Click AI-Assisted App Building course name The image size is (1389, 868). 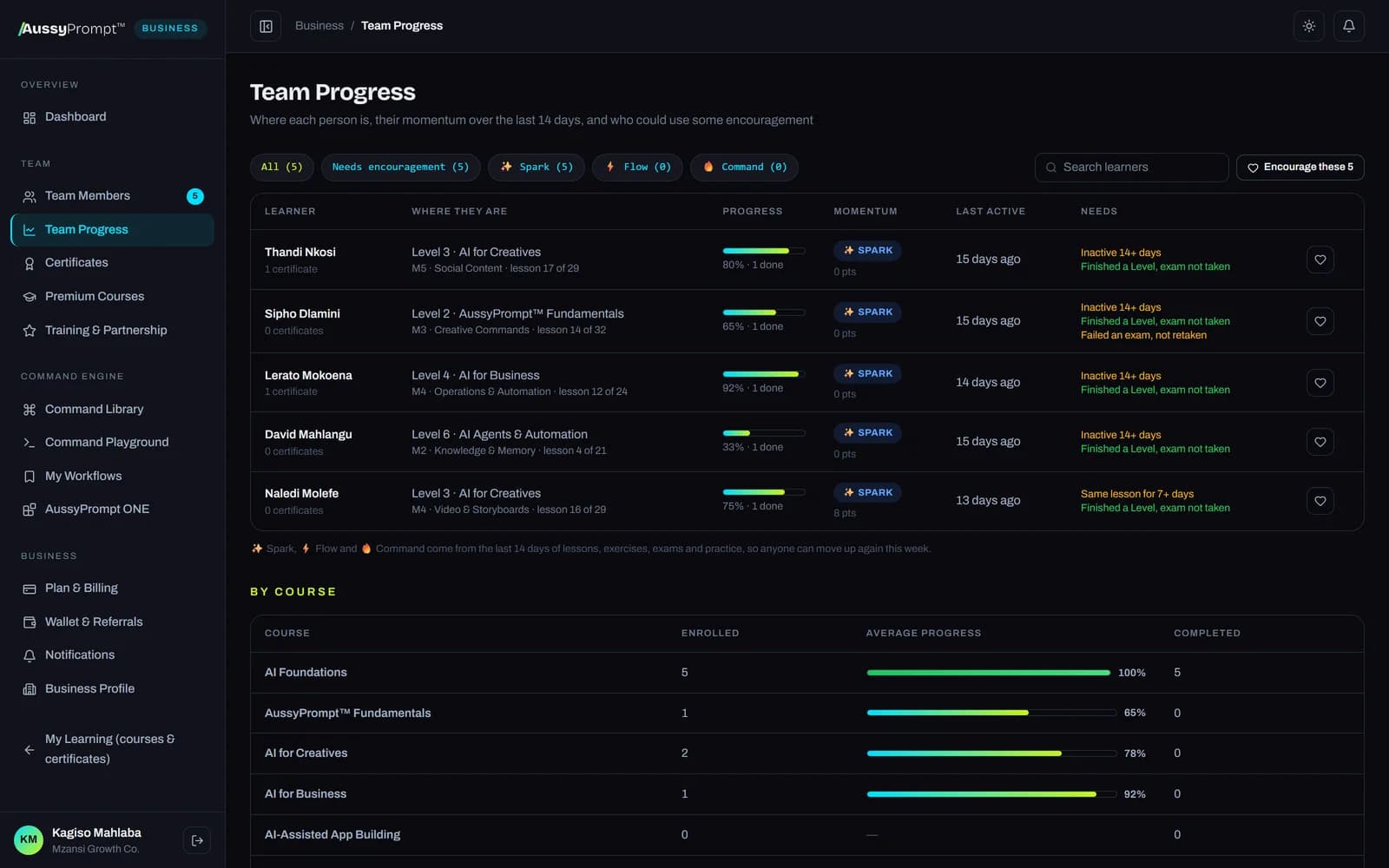tap(332, 835)
